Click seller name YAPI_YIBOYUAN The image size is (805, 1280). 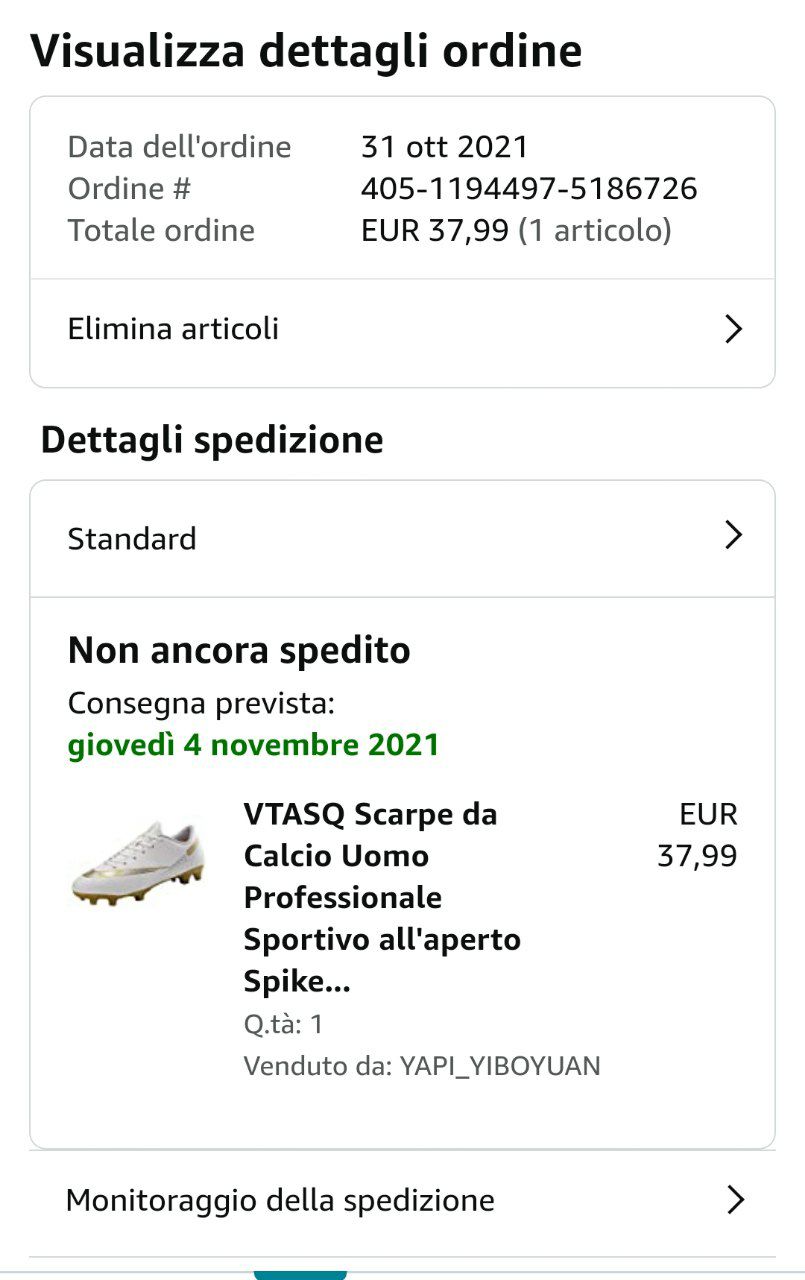click(x=500, y=1066)
